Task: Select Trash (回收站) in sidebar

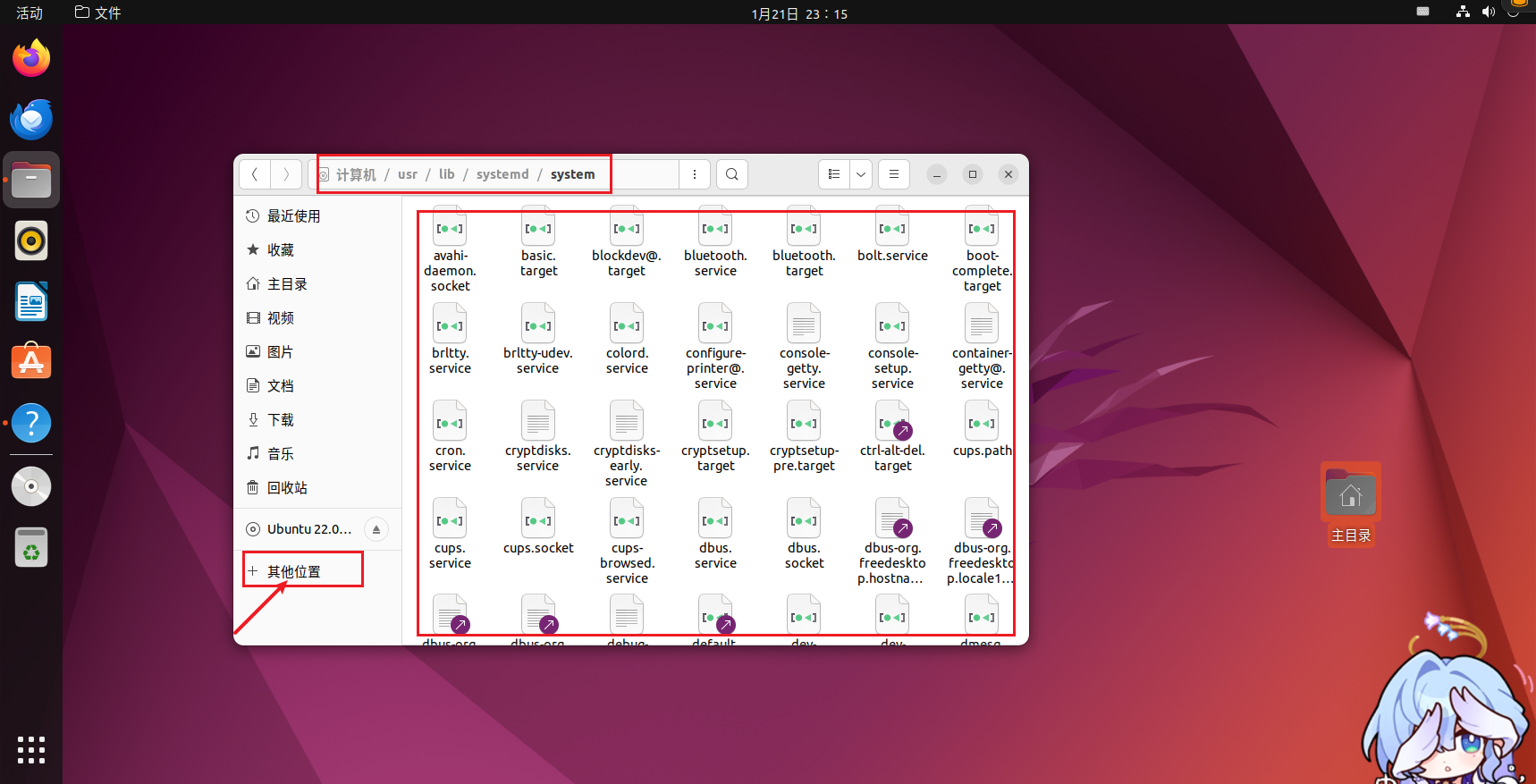Action: [287, 488]
